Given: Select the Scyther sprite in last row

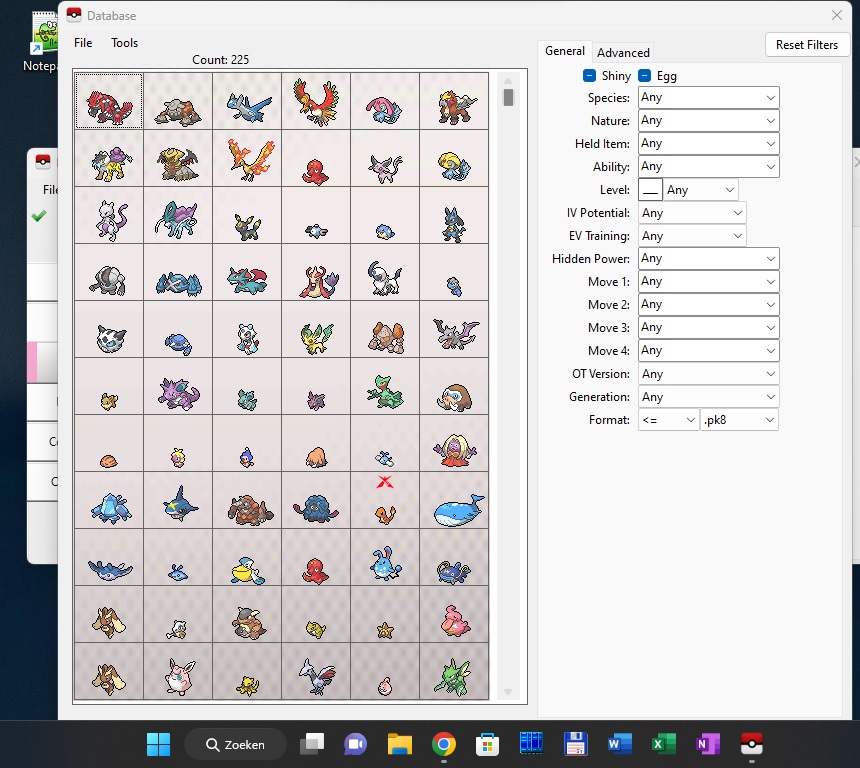Looking at the screenshot, I should 454,672.
